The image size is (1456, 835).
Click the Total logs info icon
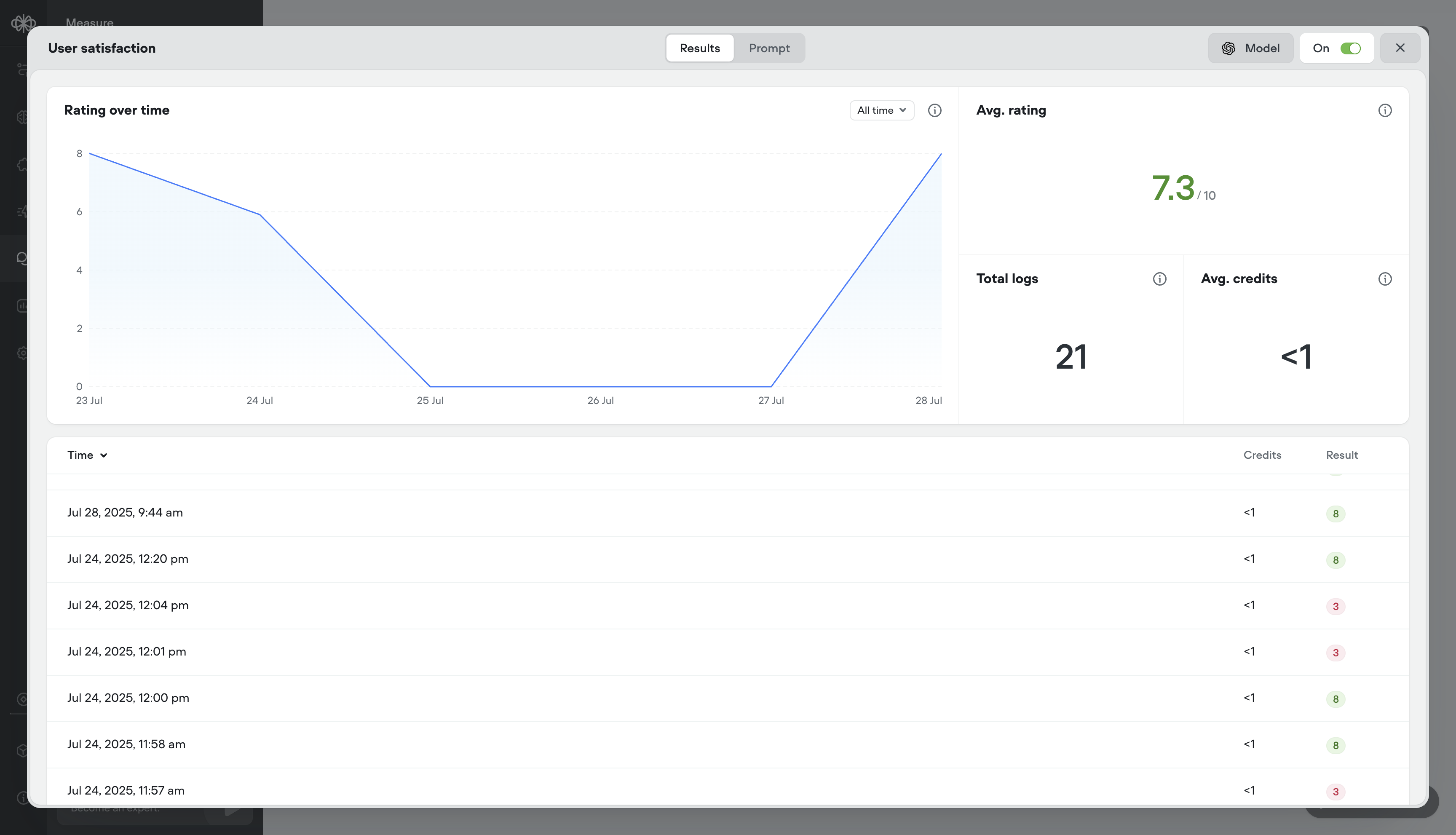pyautogui.click(x=1159, y=279)
